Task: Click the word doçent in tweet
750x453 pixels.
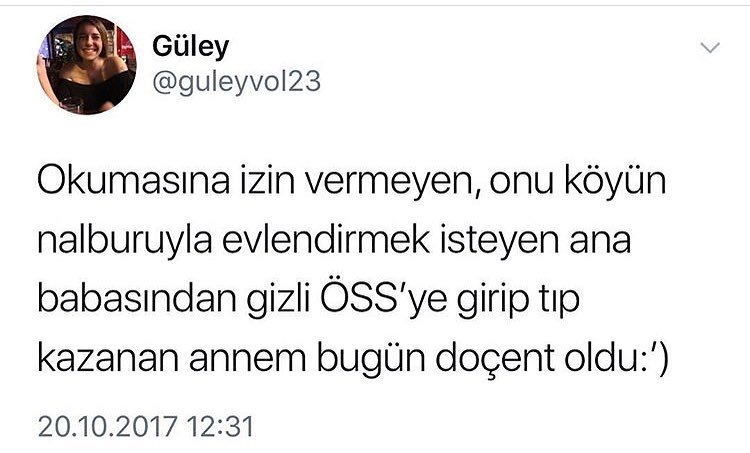Action: 495,358
